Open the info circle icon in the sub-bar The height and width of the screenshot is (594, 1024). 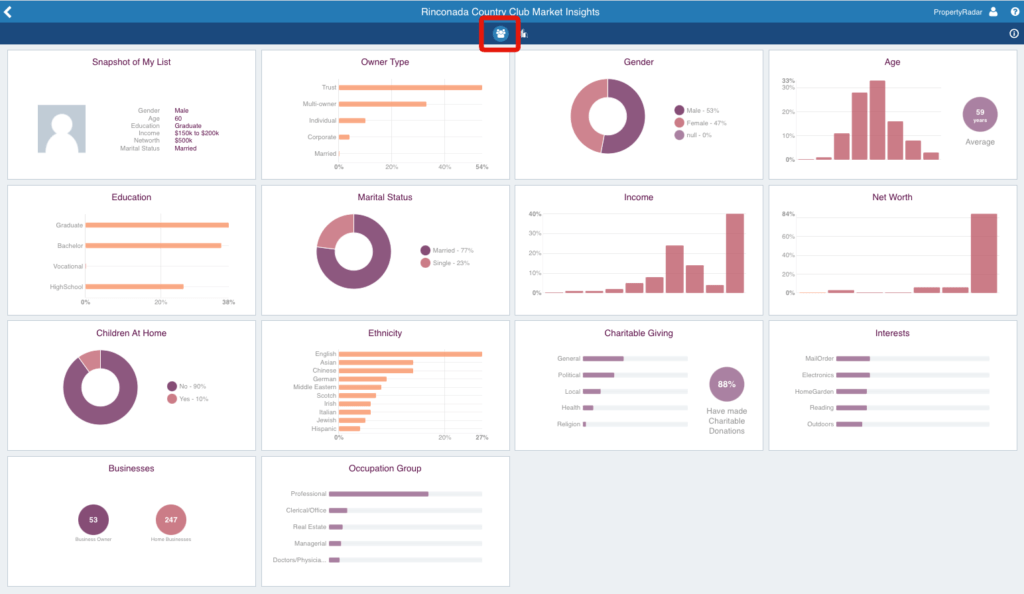(x=1014, y=33)
